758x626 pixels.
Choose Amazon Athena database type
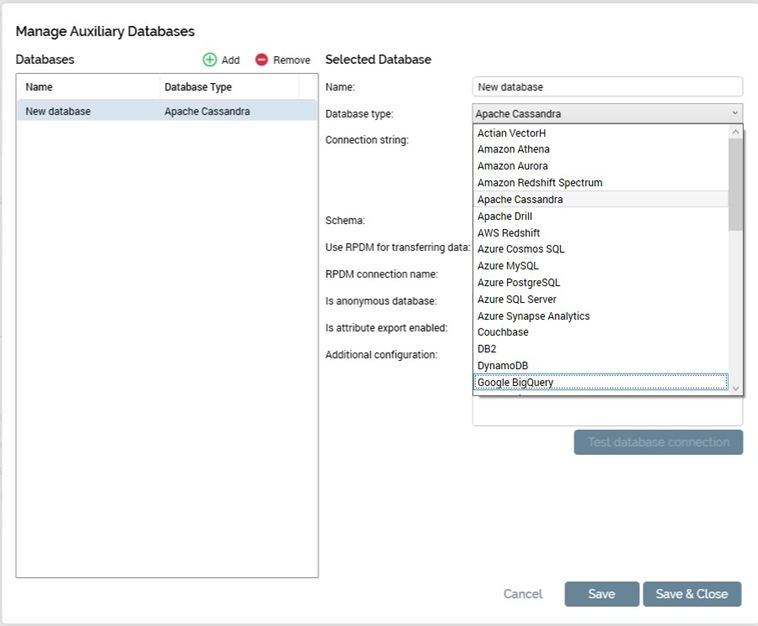513,150
